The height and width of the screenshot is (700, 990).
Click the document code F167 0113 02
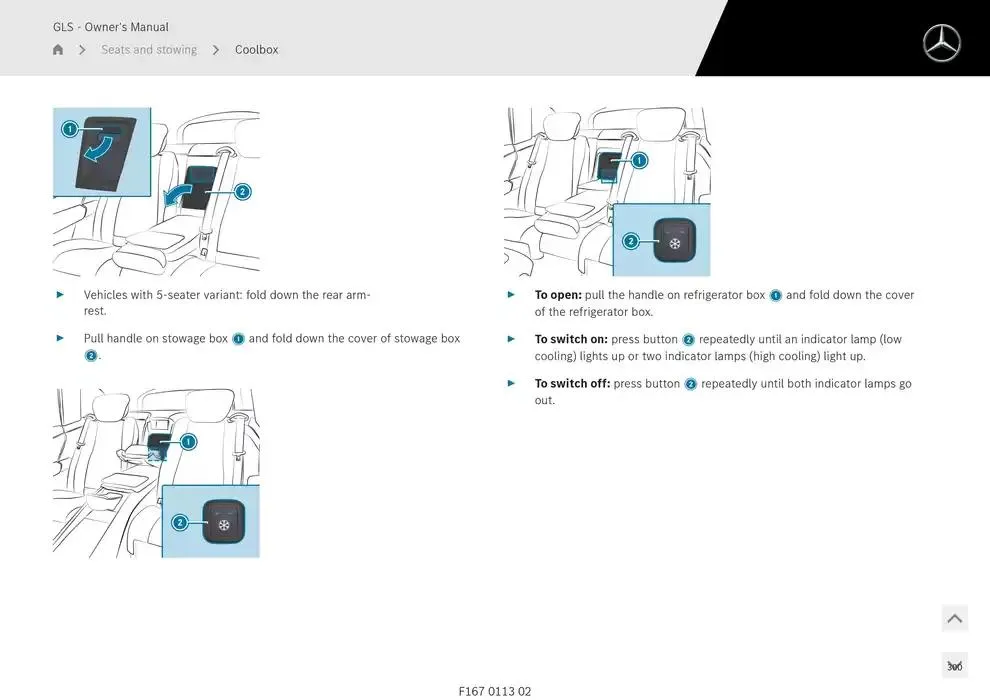[495, 691]
